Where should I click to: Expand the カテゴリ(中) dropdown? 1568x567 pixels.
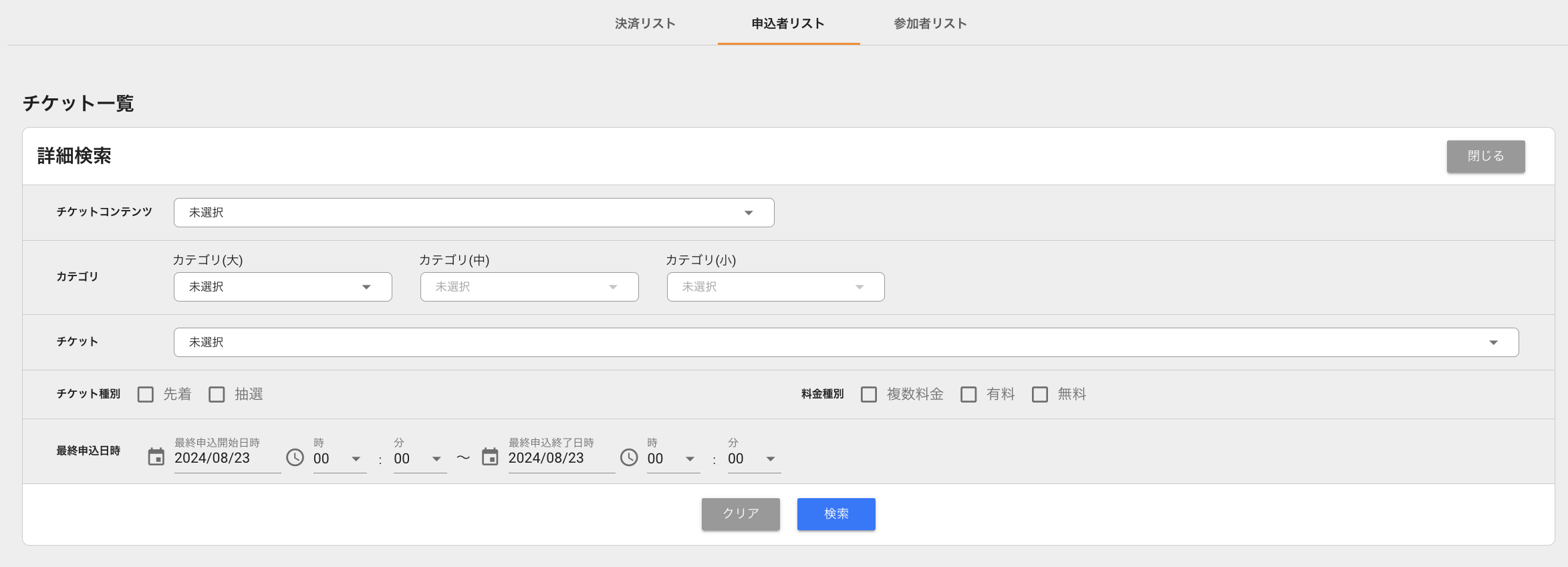coord(529,287)
